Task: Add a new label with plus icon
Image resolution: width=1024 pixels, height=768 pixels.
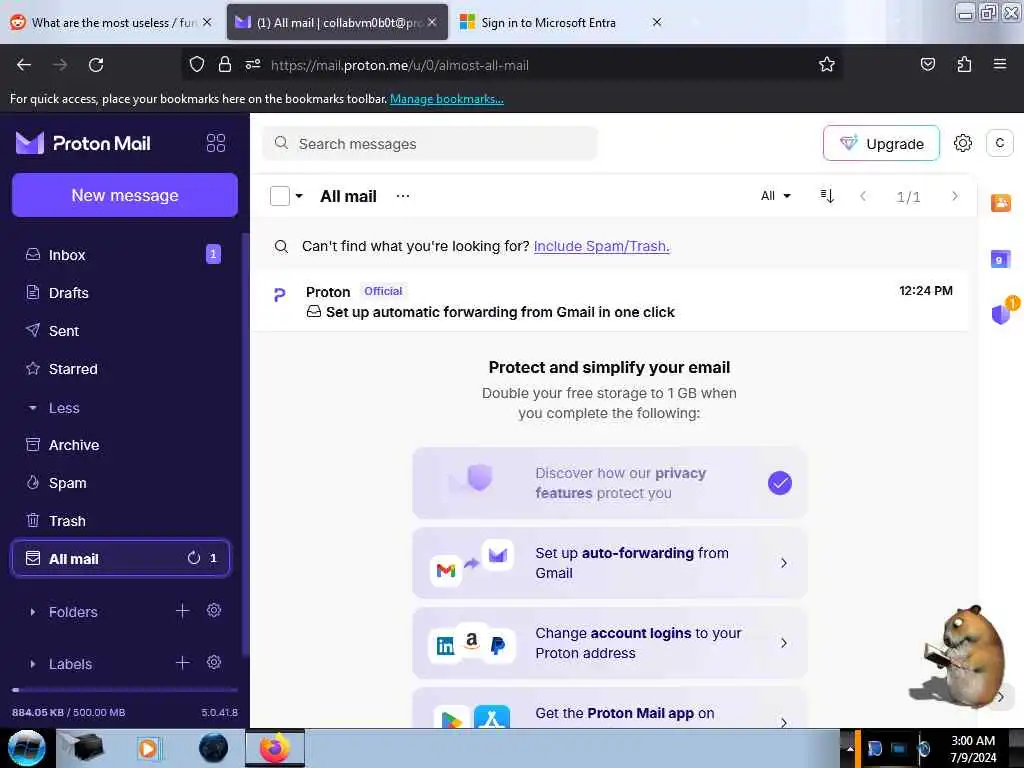Action: tap(182, 663)
